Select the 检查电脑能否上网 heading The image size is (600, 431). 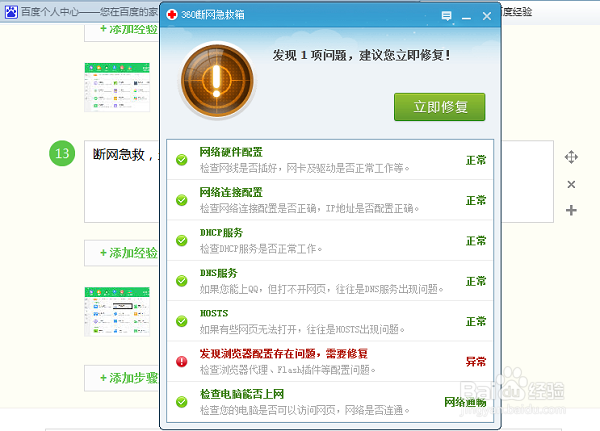[241, 394]
